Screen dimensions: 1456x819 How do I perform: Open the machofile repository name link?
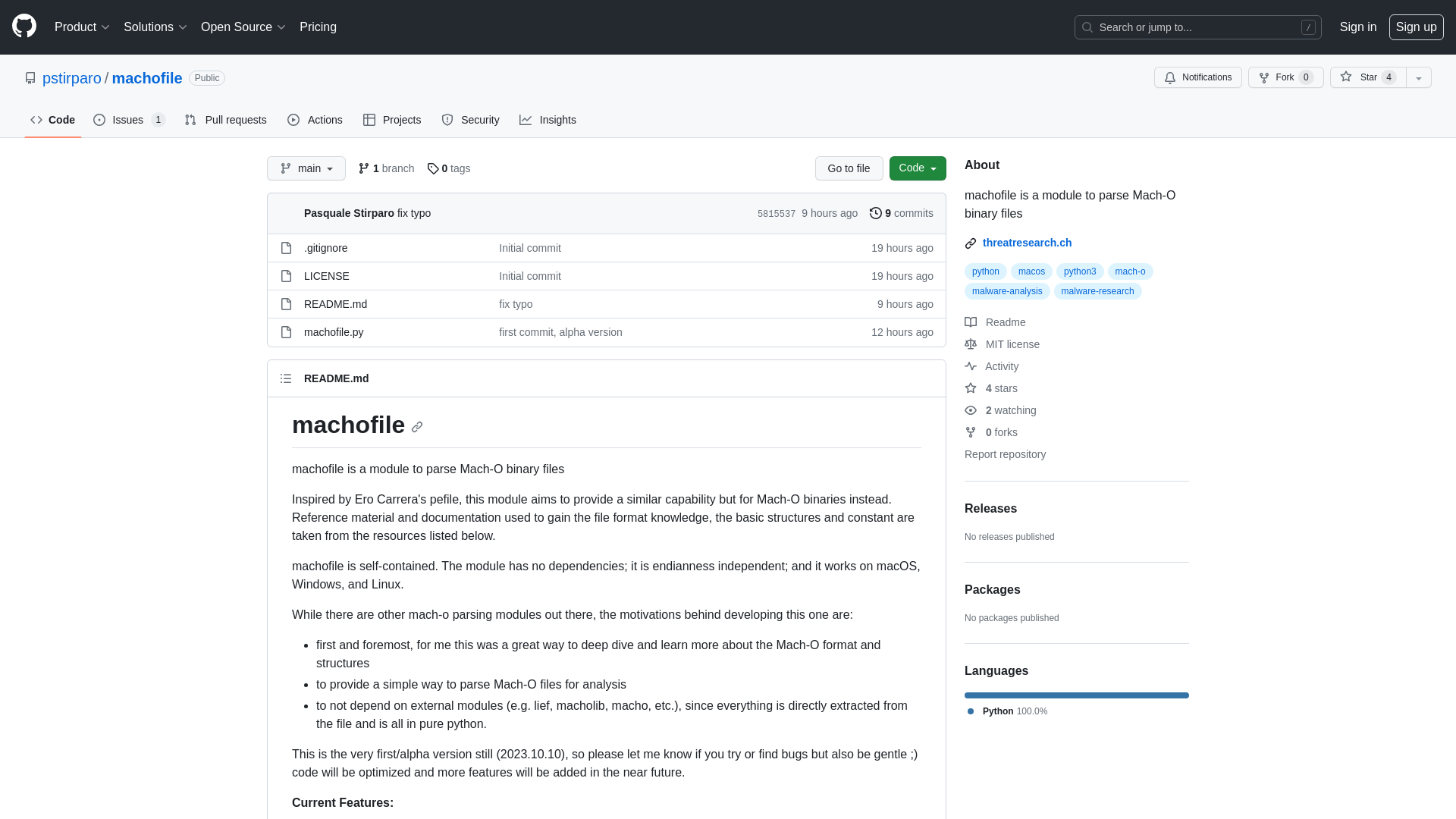point(147,78)
